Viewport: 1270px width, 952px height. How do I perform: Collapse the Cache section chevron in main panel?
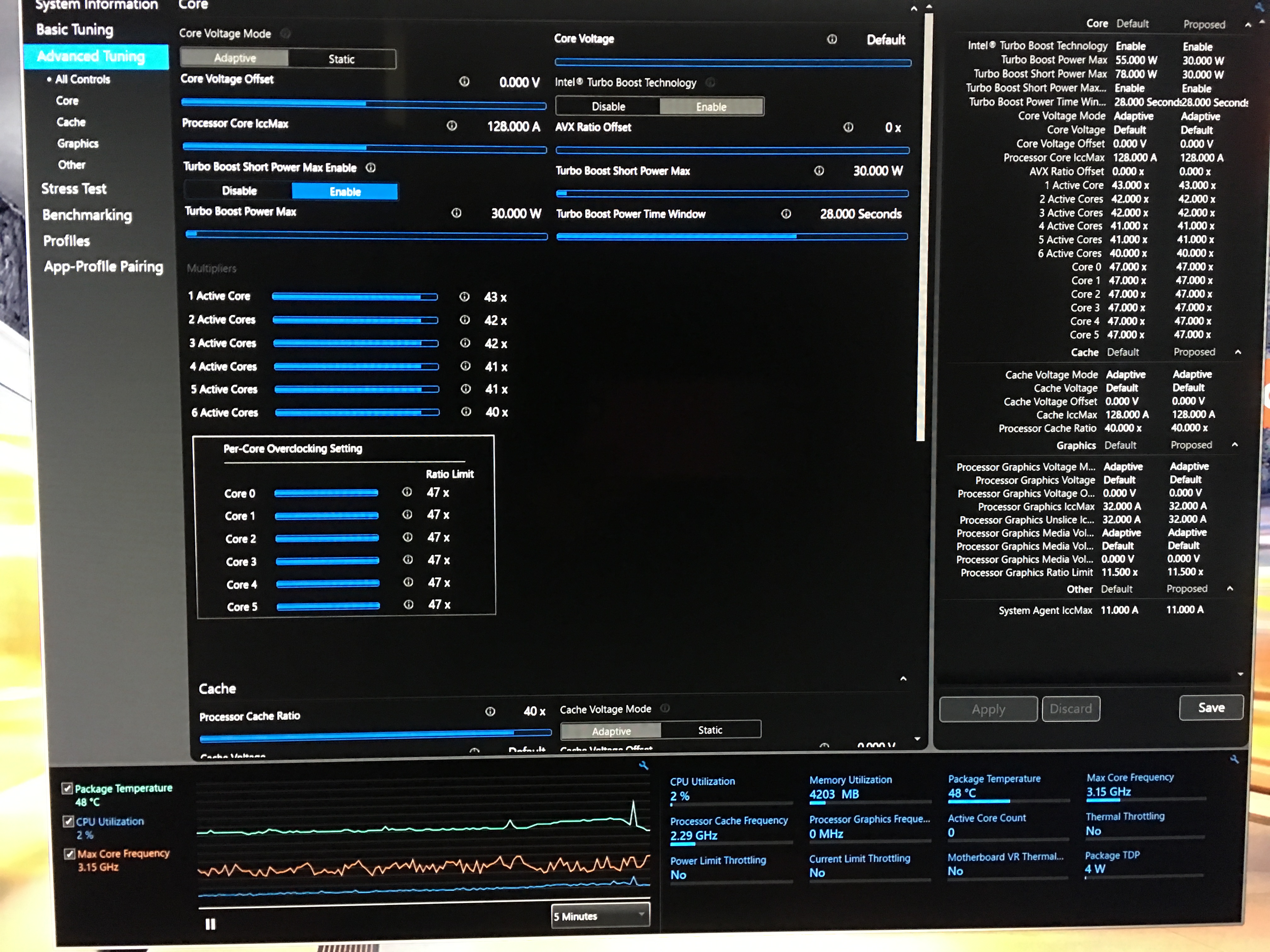[903, 679]
